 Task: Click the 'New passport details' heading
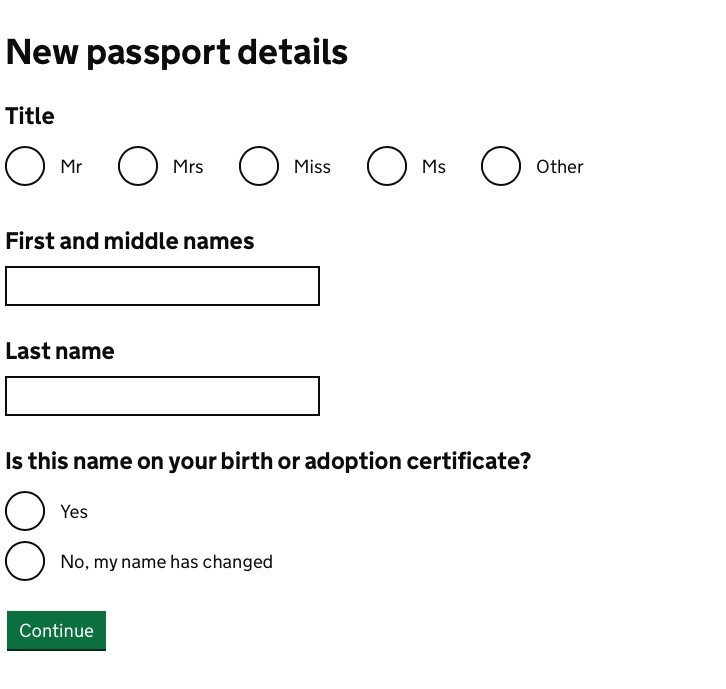[177, 52]
